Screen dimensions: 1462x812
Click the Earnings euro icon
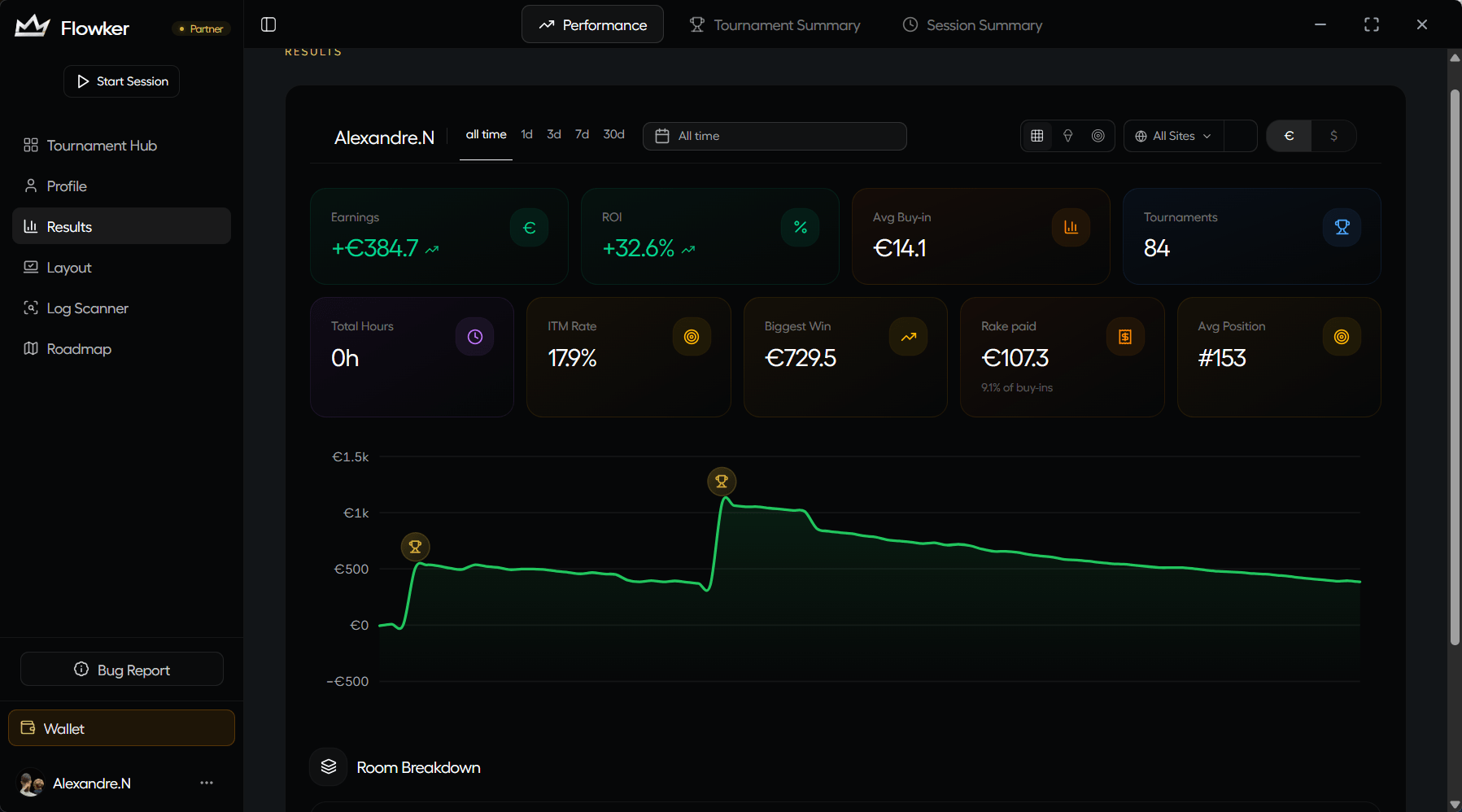coord(530,228)
